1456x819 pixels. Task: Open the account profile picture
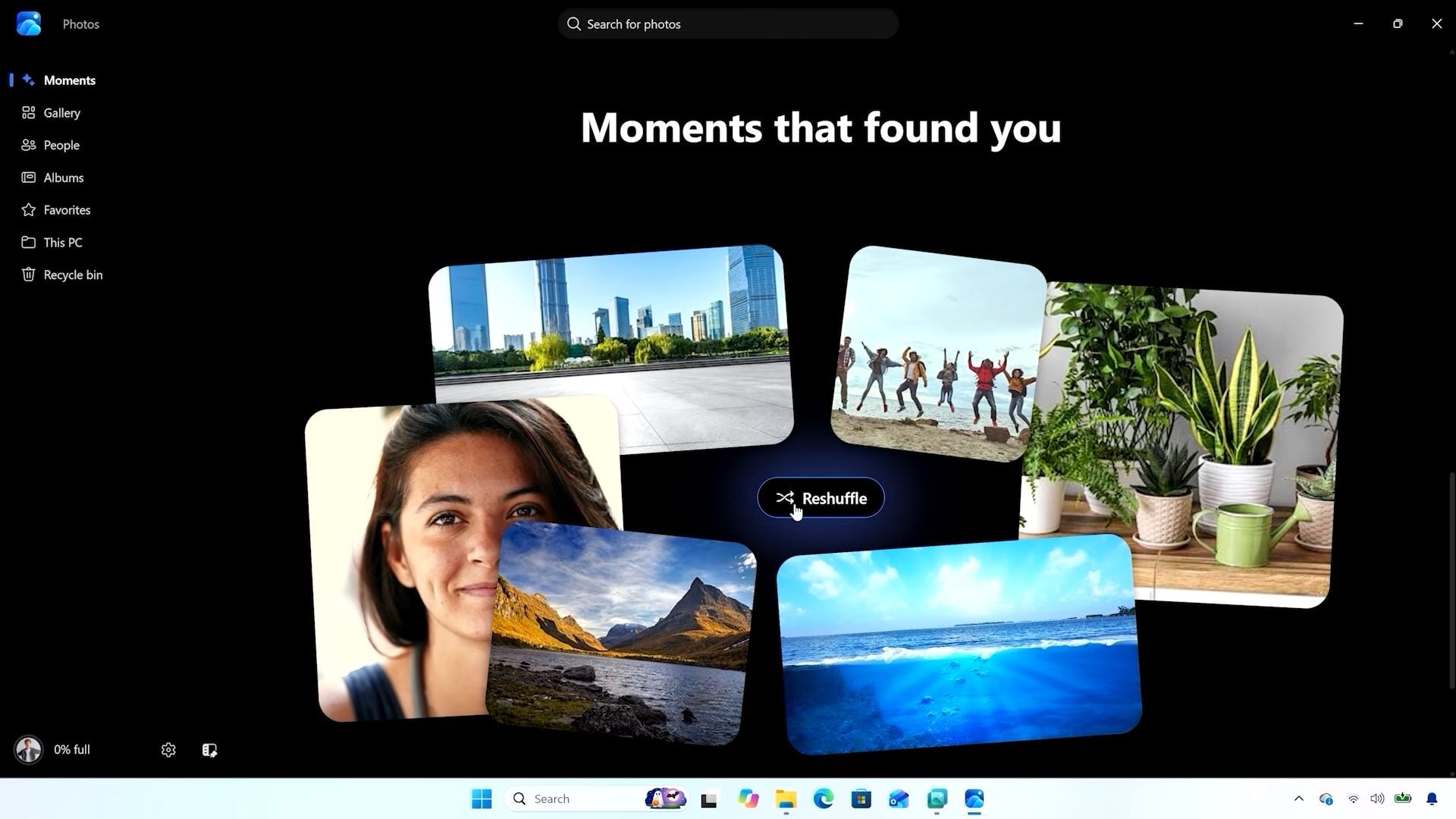[29, 750]
